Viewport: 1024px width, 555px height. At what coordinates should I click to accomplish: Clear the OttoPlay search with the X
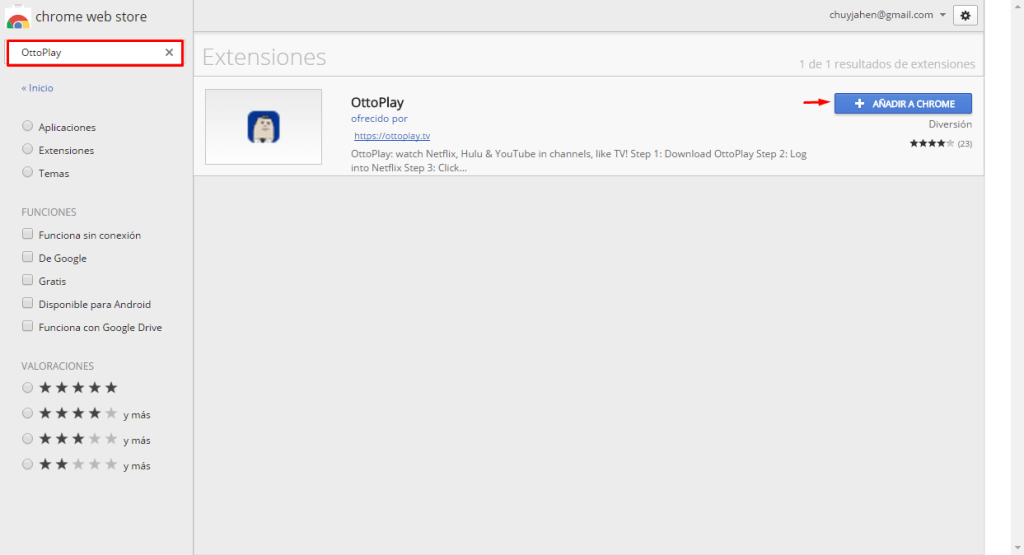click(169, 52)
